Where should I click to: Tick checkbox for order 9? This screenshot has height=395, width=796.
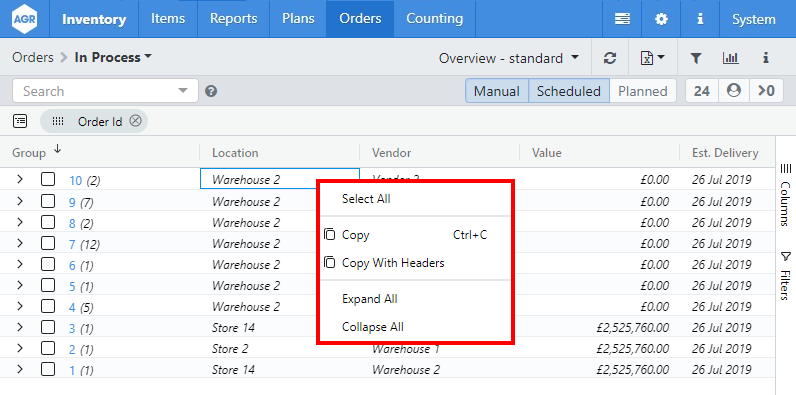click(x=48, y=201)
